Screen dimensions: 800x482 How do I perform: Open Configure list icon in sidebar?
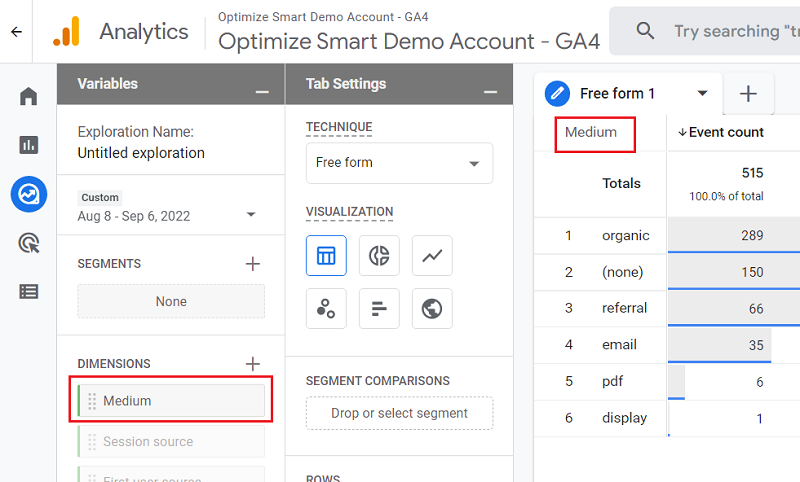click(x=28, y=291)
